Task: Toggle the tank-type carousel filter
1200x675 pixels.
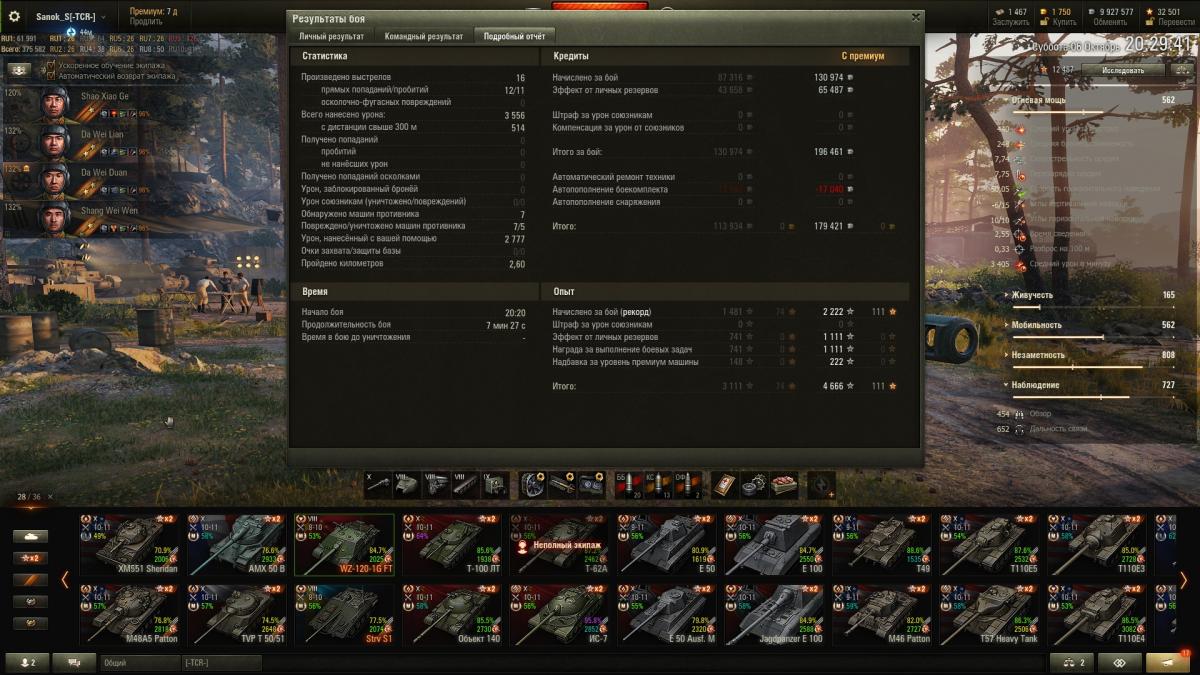Action: pyautogui.click(x=30, y=536)
